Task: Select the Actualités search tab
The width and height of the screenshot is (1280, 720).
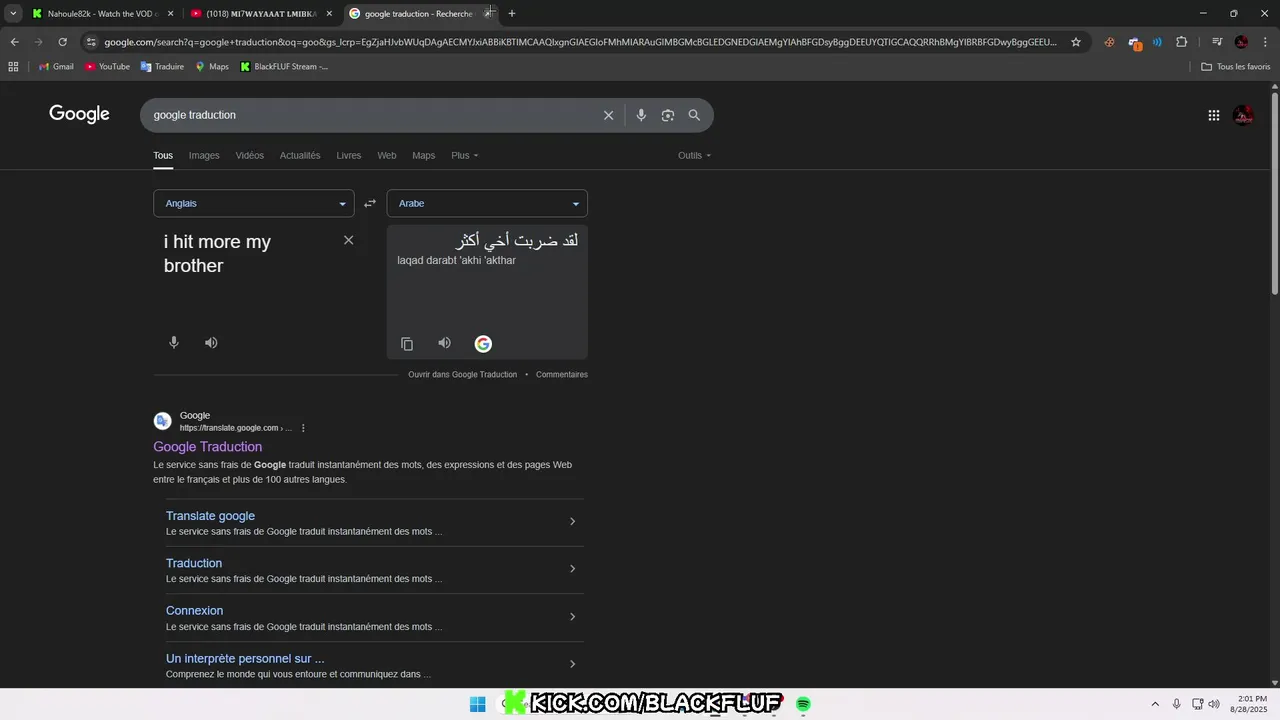Action: click(300, 155)
